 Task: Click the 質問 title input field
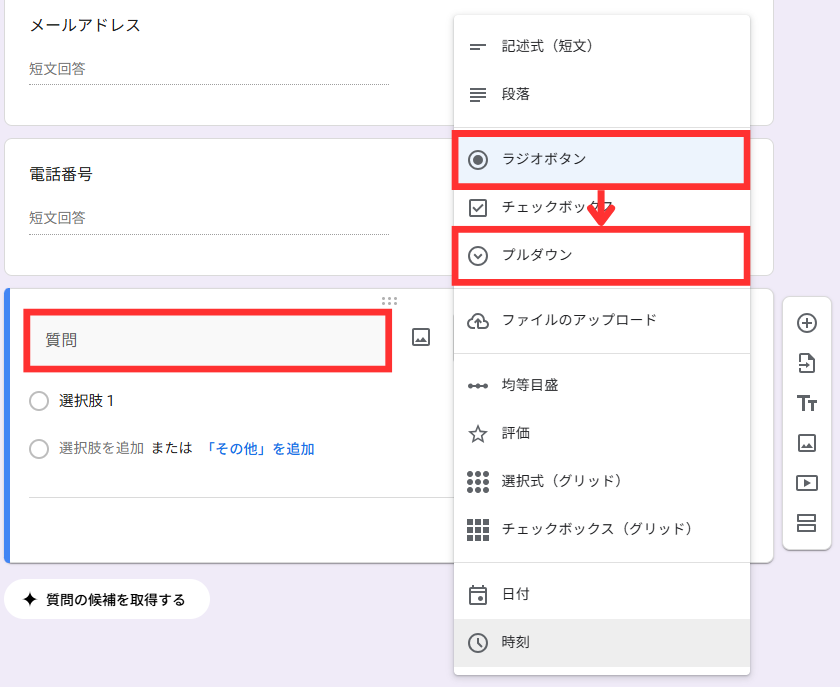click(x=207, y=340)
